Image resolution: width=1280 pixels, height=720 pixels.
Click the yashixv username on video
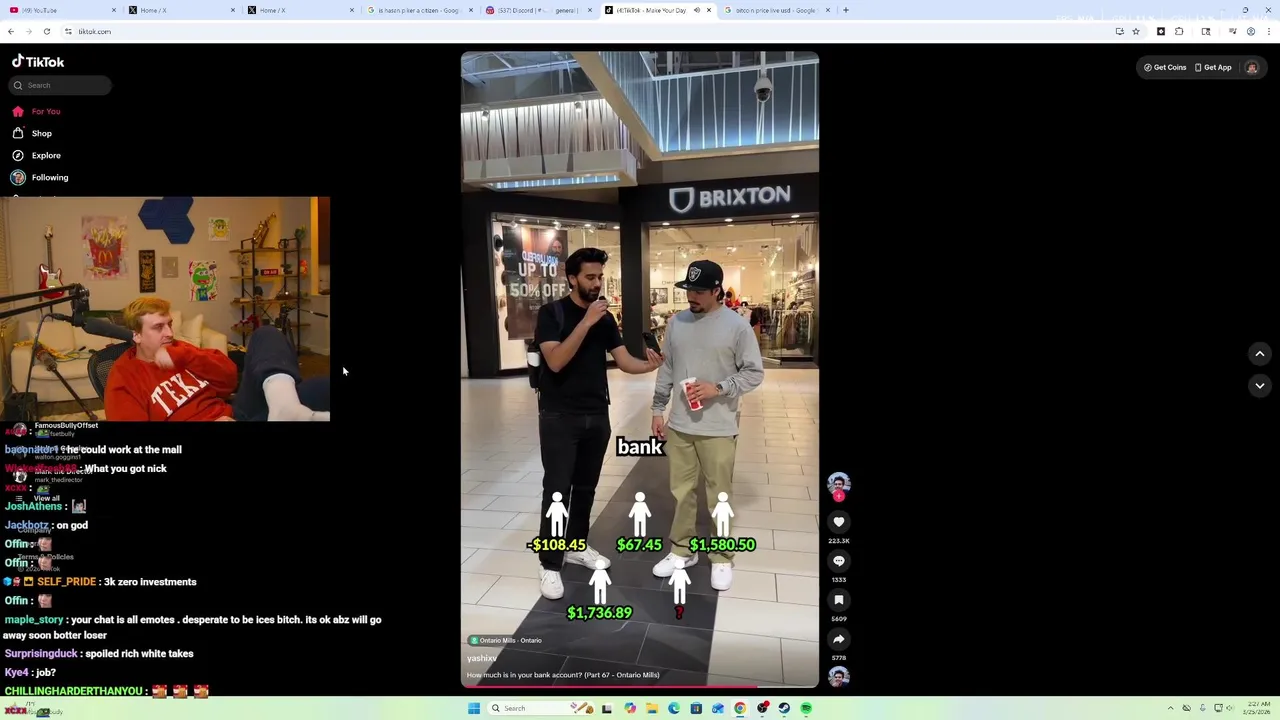(482, 659)
